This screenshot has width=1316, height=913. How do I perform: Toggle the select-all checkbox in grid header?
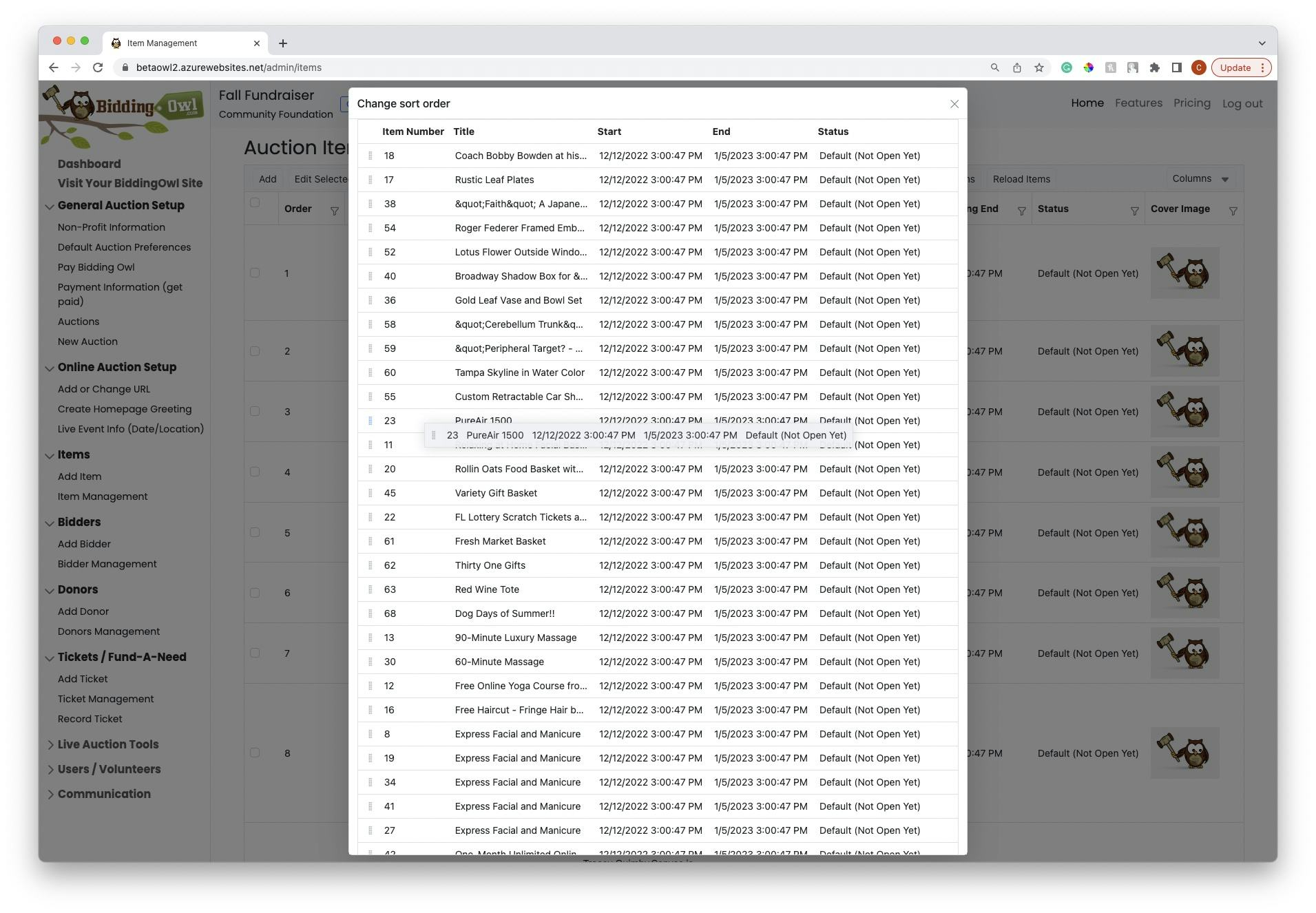(255, 202)
